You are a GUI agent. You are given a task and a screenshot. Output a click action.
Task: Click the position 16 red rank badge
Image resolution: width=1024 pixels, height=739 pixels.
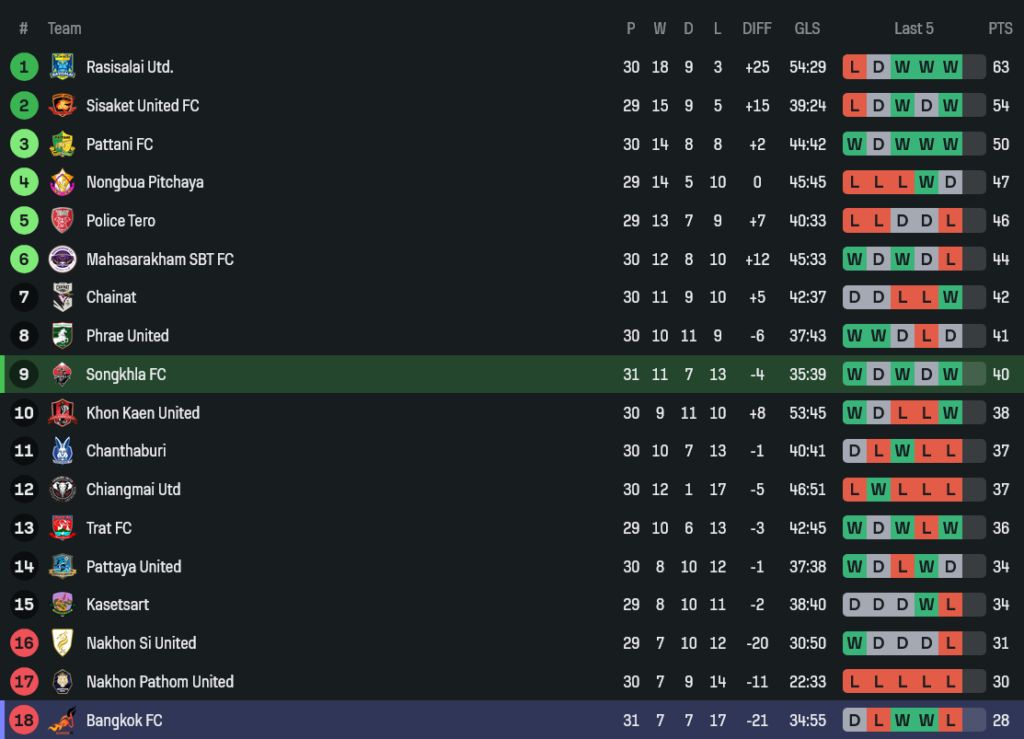point(24,643)
